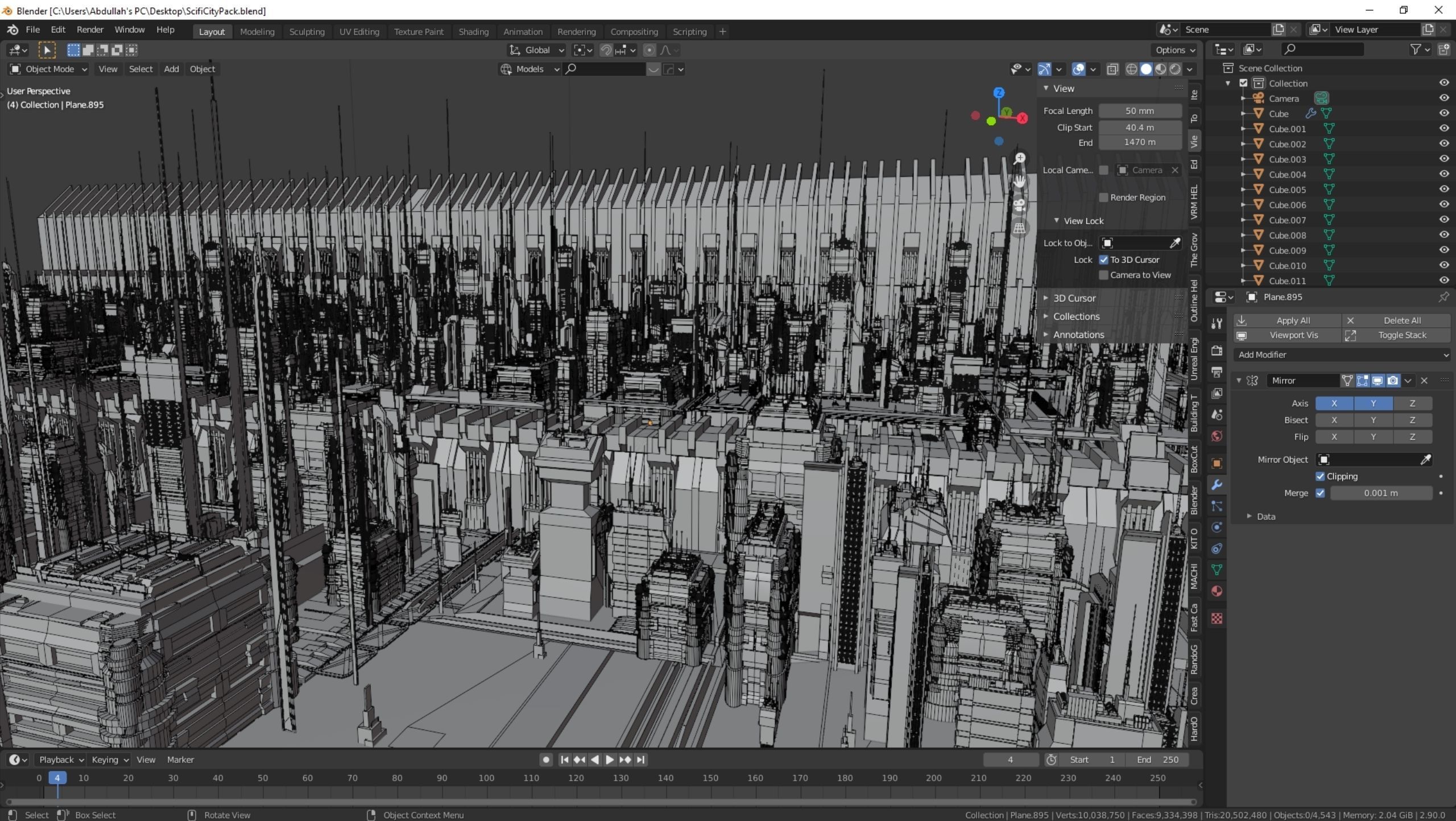Open the Object Mode dropdown
Screen dimensions: 1456x821
(x=48, y=69)
